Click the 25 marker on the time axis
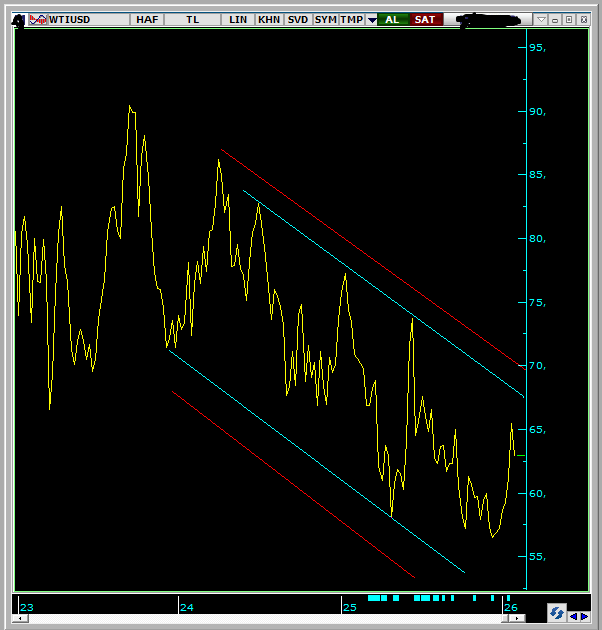Screen dimensions: 602x630 coord(349,607)
